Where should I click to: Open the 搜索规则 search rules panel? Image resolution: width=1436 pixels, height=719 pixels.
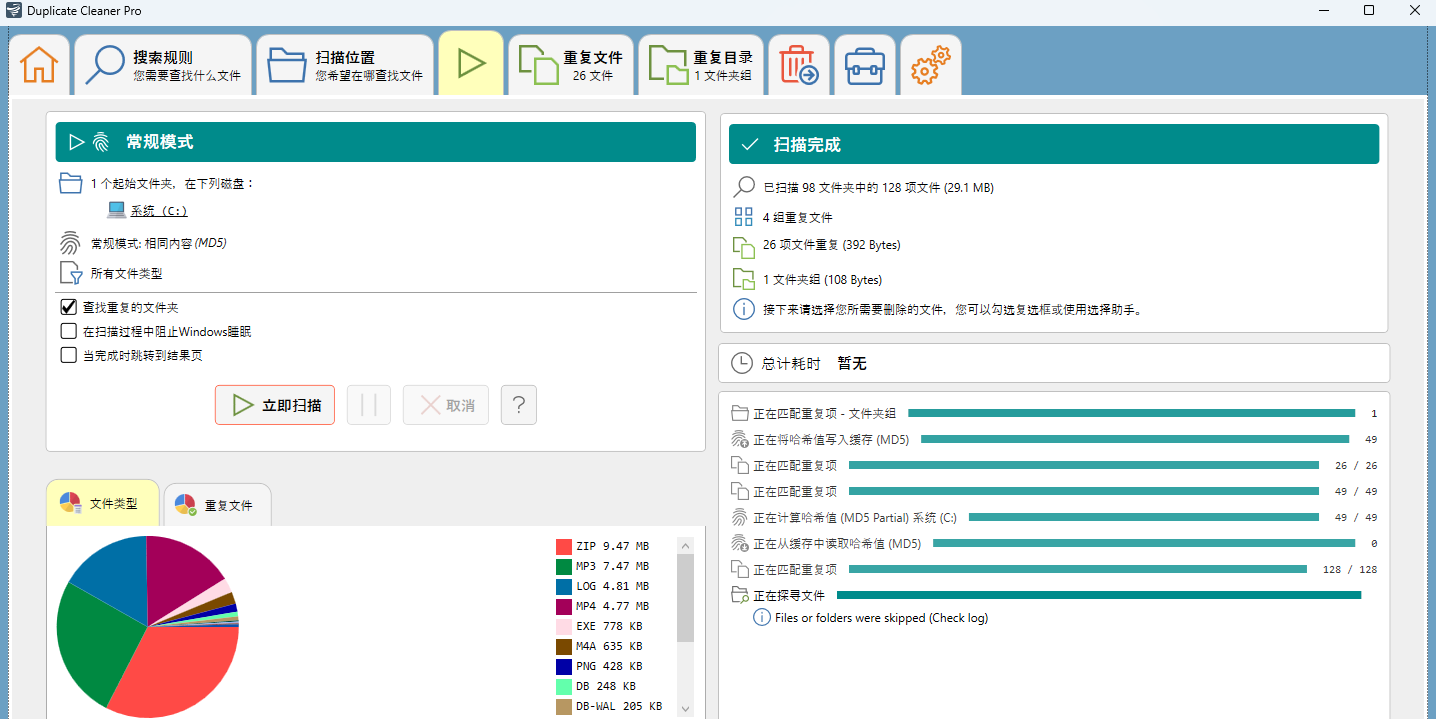pos(163,63)
